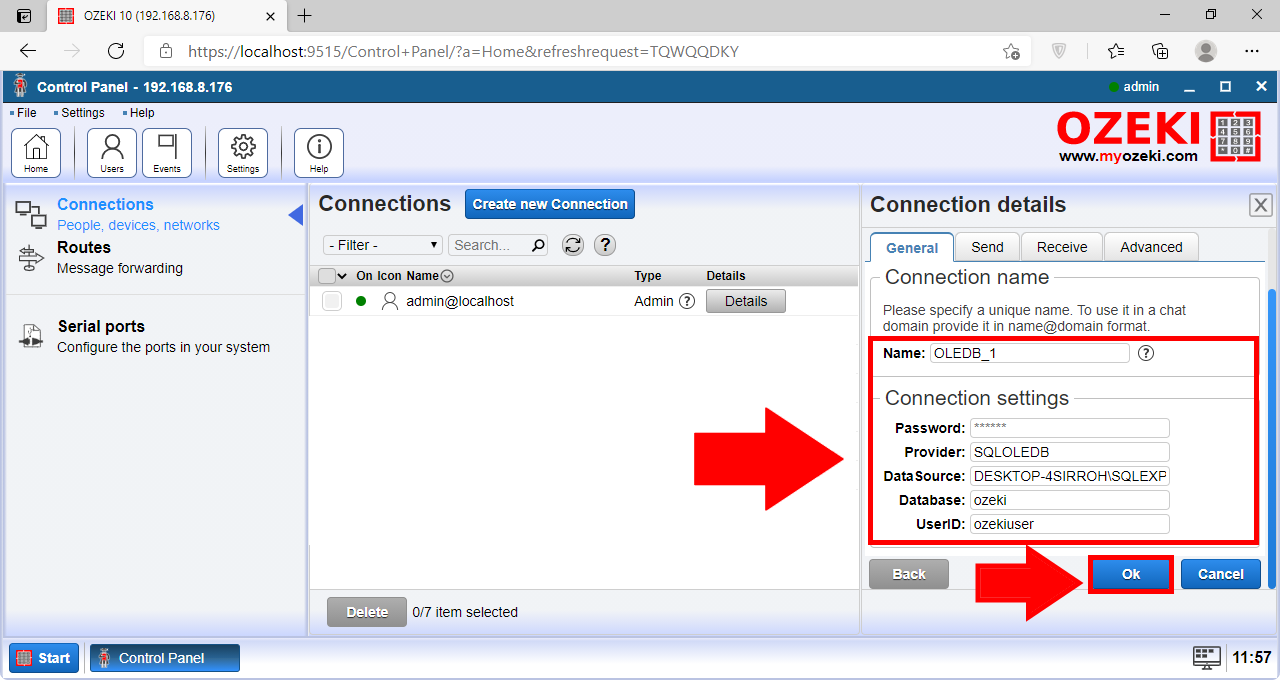Click the OZEKI logo image
Image resolution: width=1280 pixels, height=680 pixels.
[1159, 136]
